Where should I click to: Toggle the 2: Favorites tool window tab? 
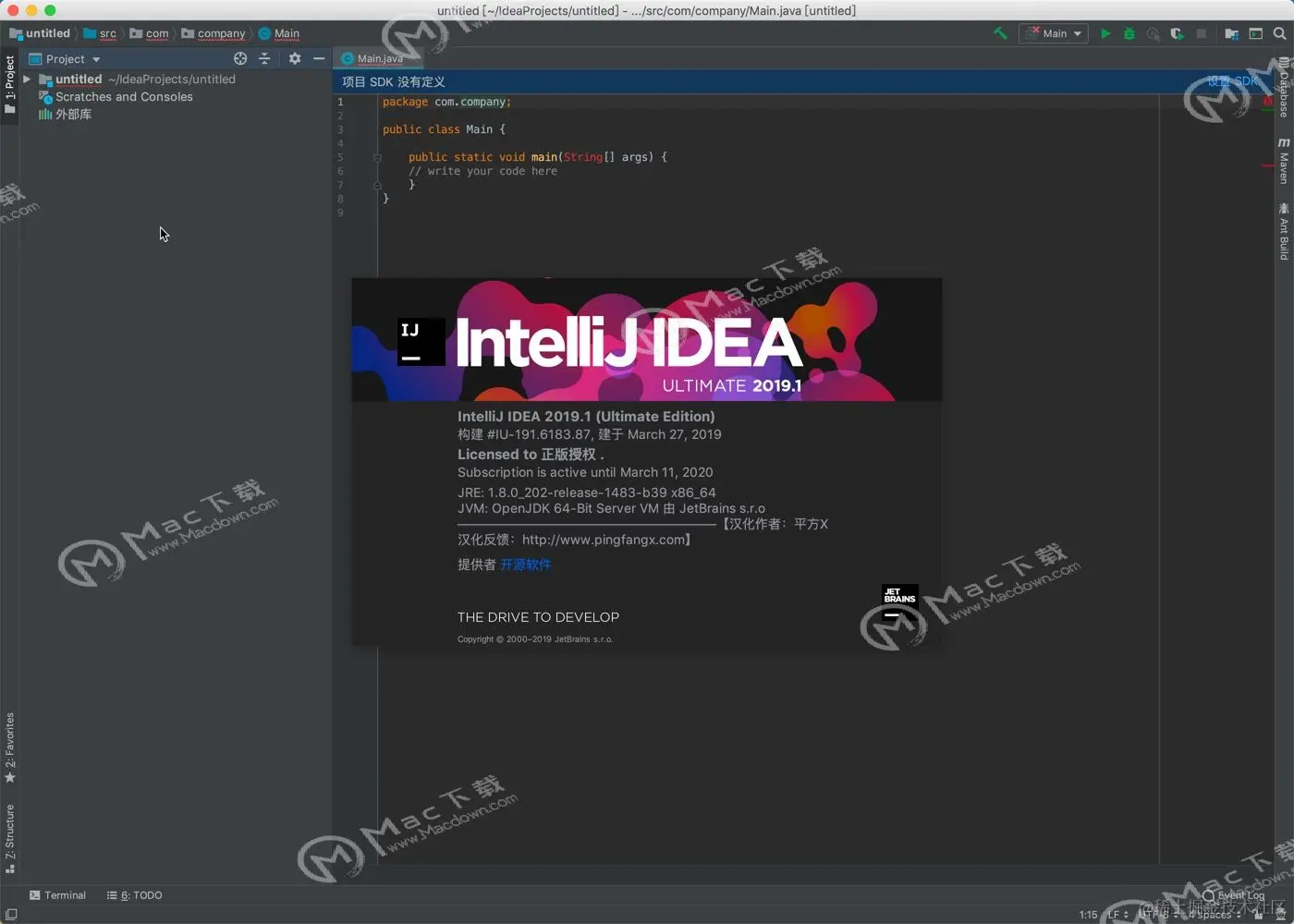10,748
